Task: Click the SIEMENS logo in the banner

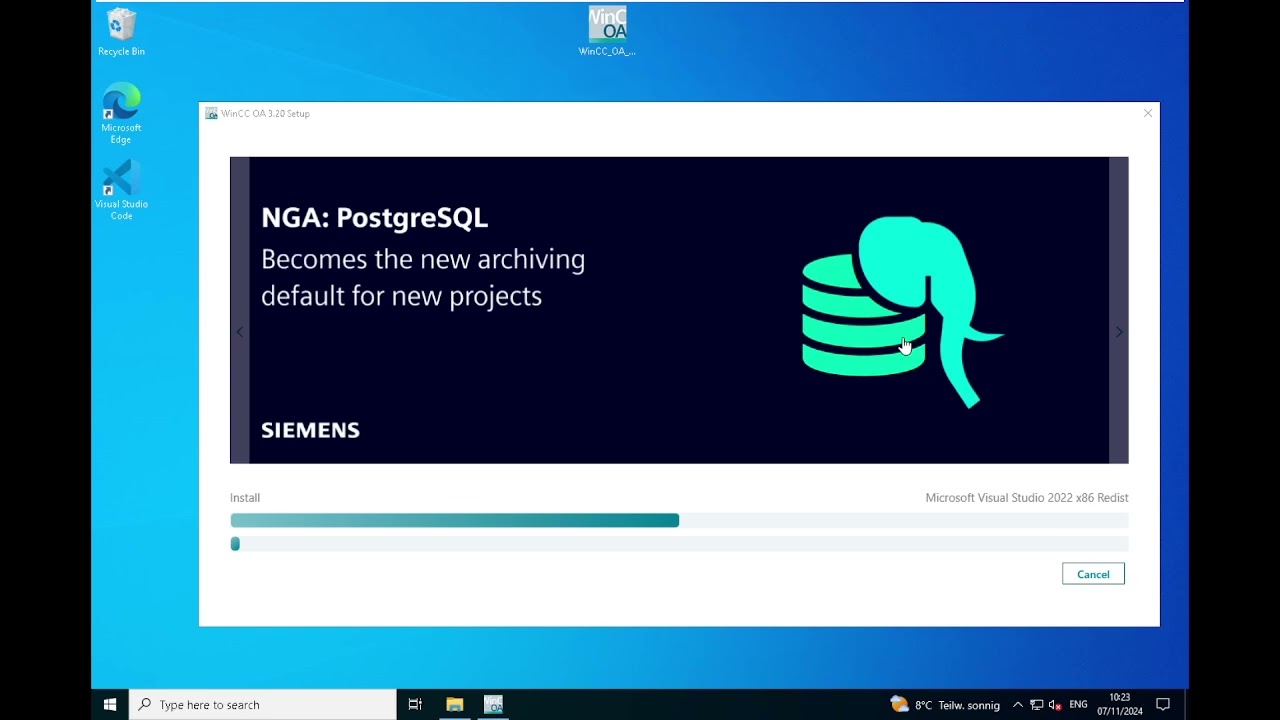Action: tap(310, 430)
